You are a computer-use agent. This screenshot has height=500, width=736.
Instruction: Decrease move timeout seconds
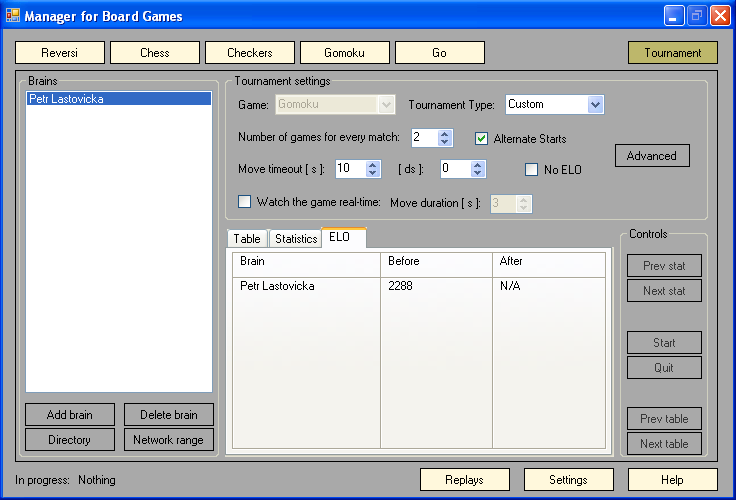pos(373,173)
